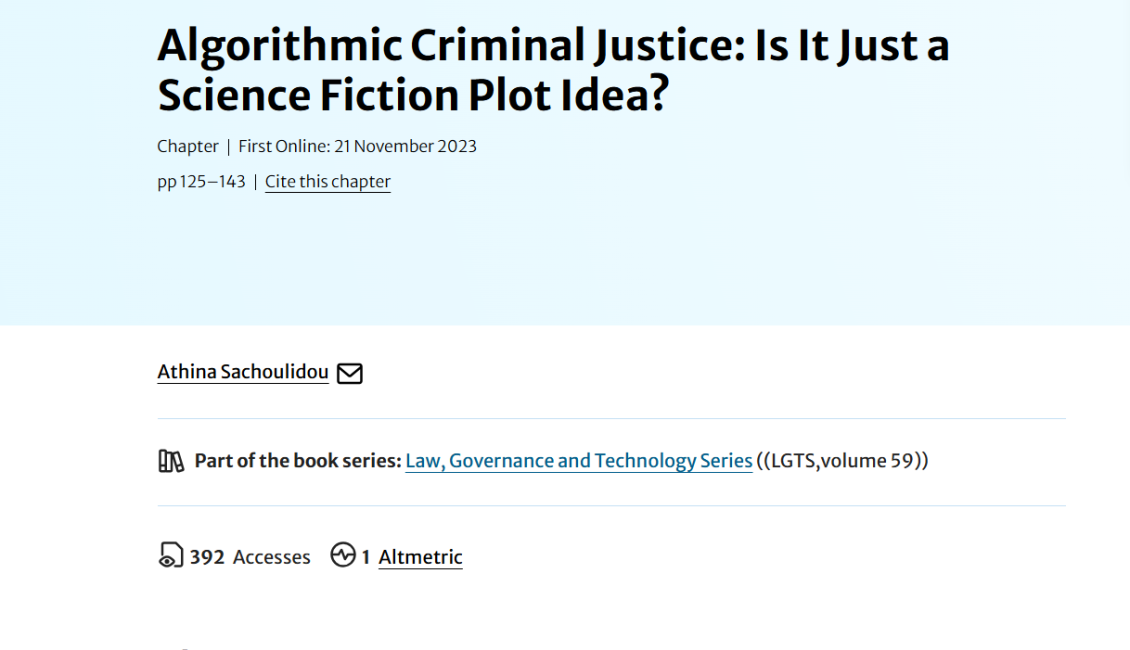Follow the Altmetric link

pos(420,557)
